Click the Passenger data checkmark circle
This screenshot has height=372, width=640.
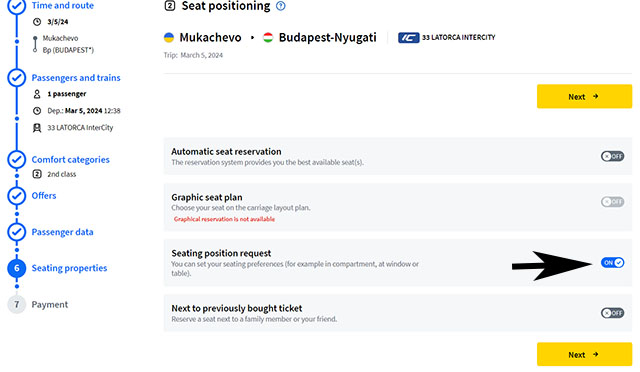pos(17,232)
